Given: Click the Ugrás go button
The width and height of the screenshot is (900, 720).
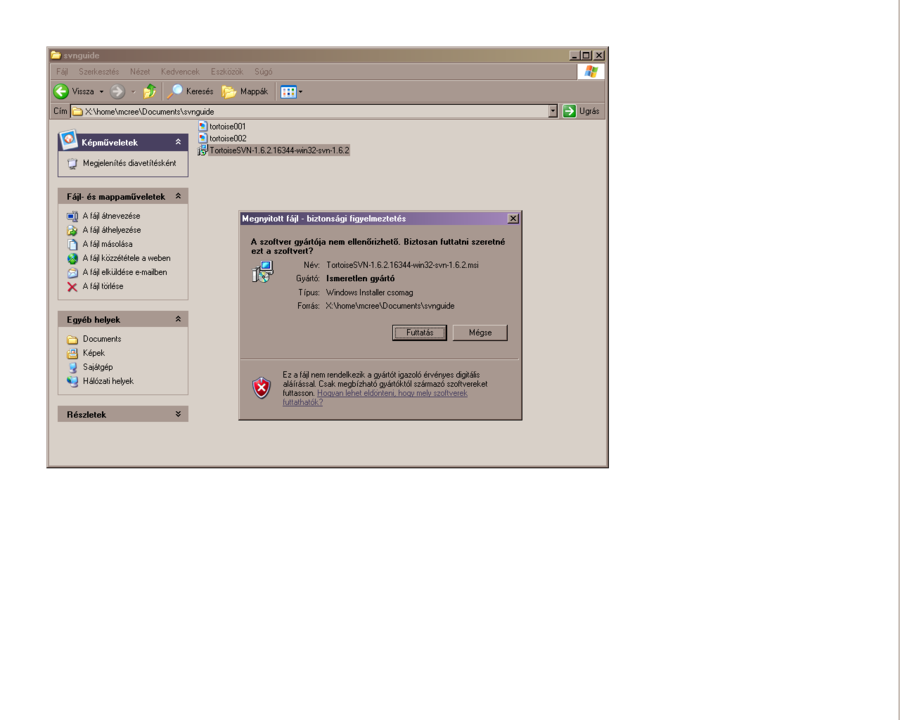Looking at the screenshot, I should tap(581, 111).
